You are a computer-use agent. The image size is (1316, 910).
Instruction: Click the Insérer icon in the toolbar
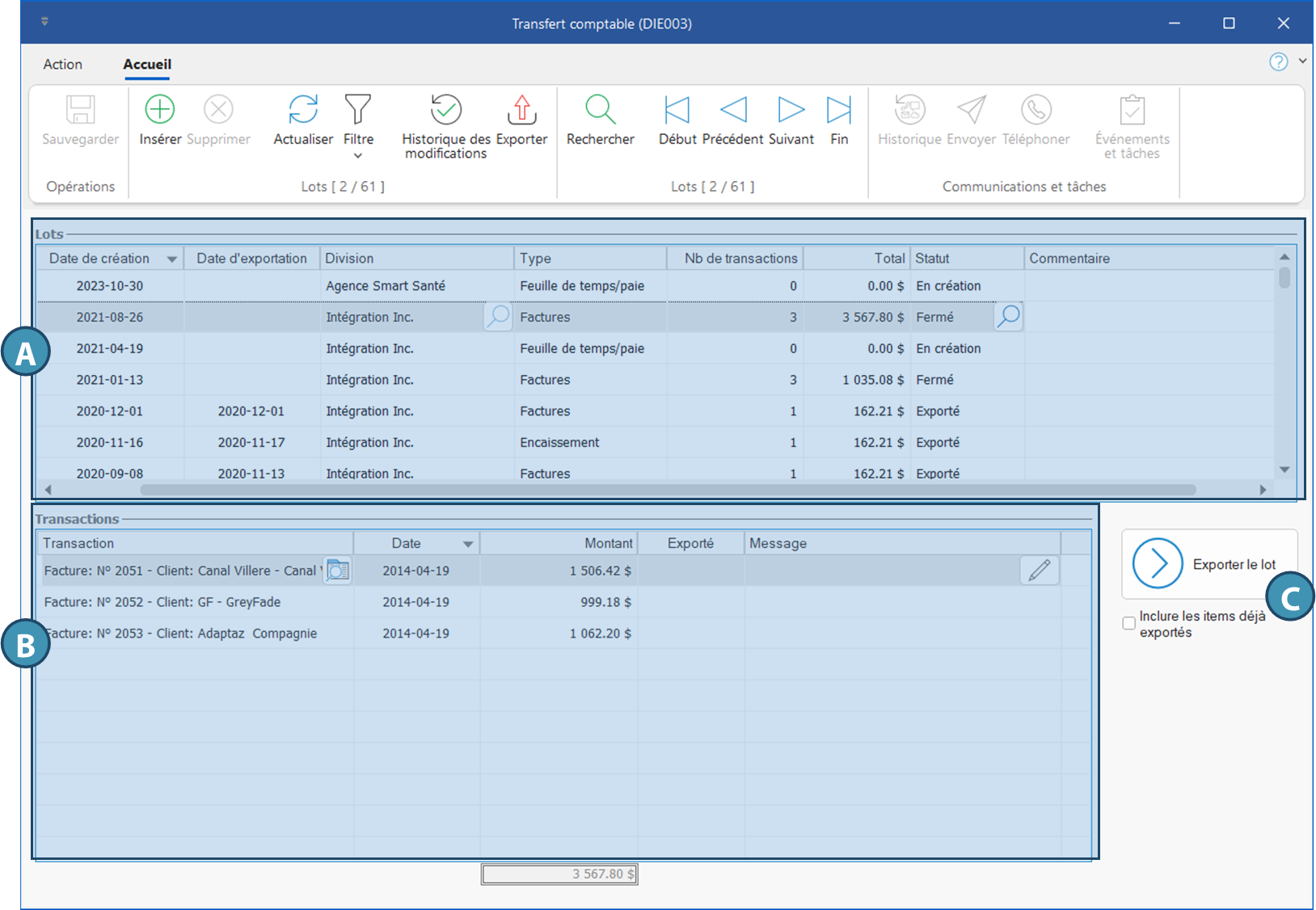click(x=159, y=109)
